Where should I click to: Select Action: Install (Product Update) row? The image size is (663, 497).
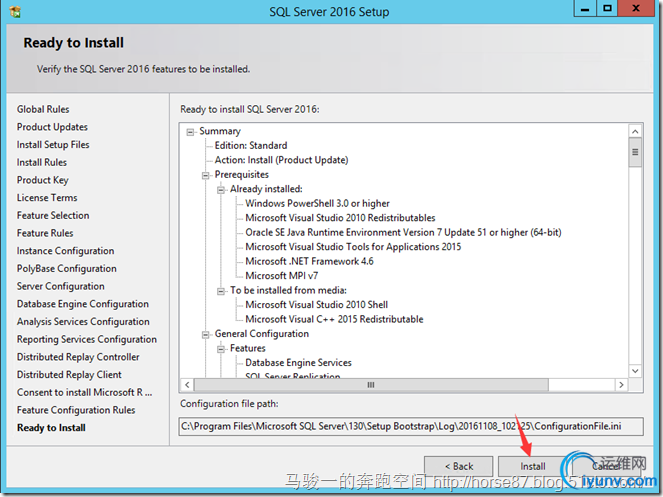point(282,160)
